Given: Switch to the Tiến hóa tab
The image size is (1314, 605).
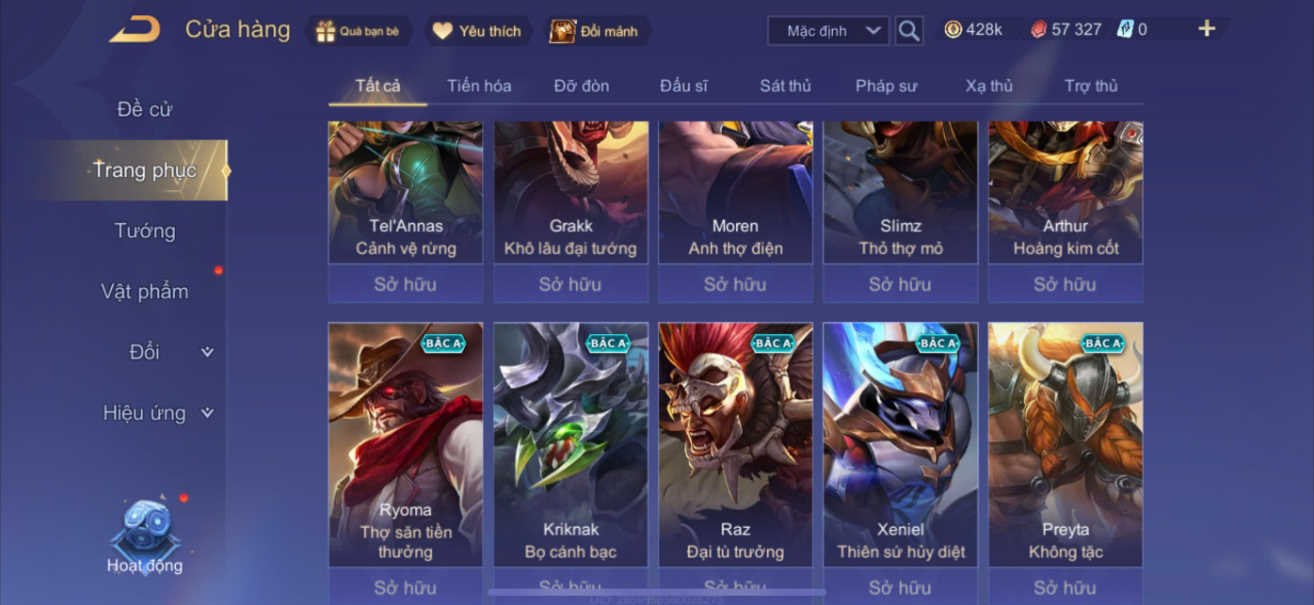Looking at the screenshot, I should coord(479,86).
